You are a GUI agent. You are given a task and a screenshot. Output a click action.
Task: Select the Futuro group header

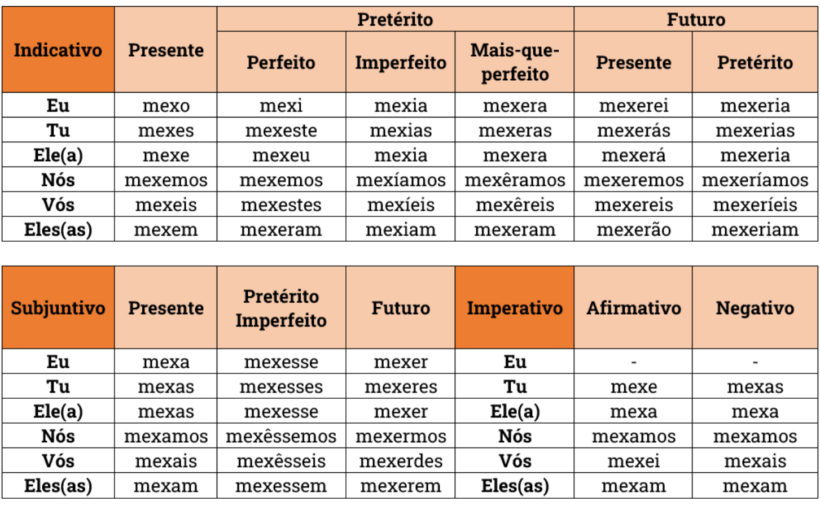coord(696,19)
